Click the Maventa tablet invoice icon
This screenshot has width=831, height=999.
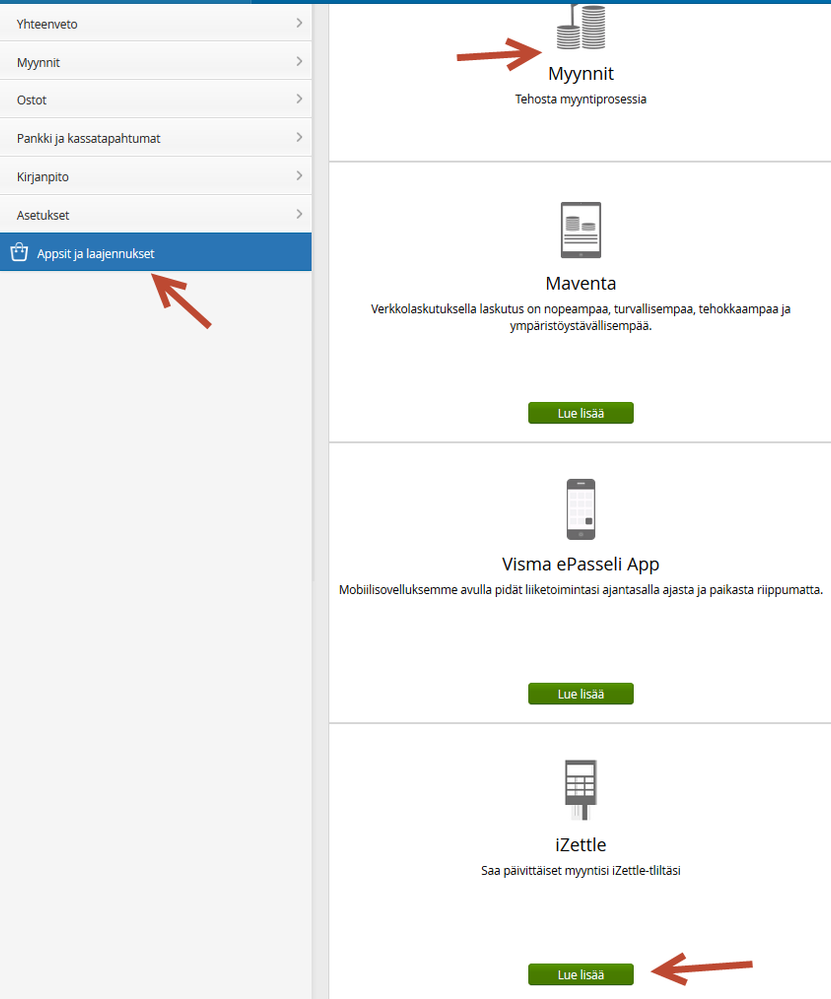(581, 230)
